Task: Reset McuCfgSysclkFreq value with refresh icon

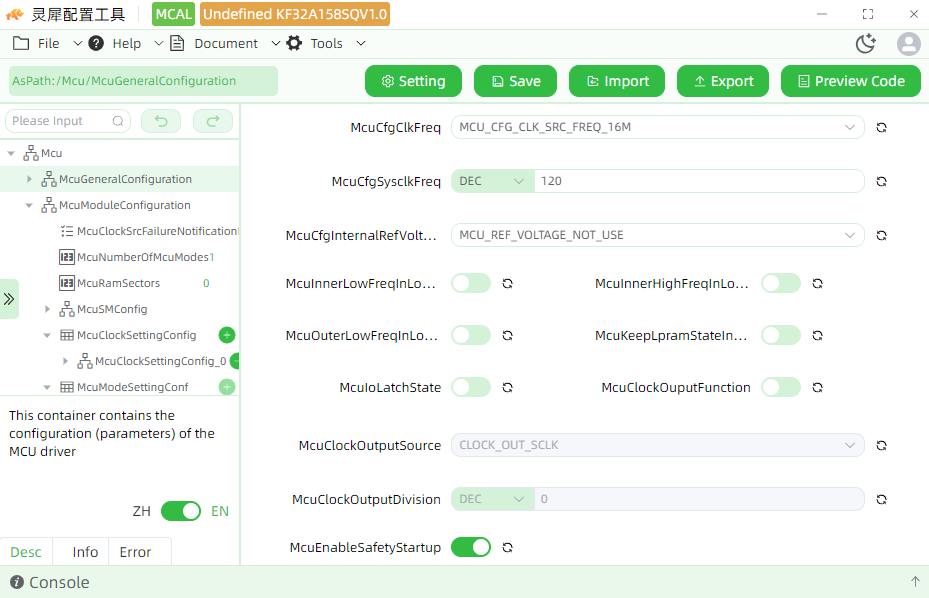Action: 882,181
